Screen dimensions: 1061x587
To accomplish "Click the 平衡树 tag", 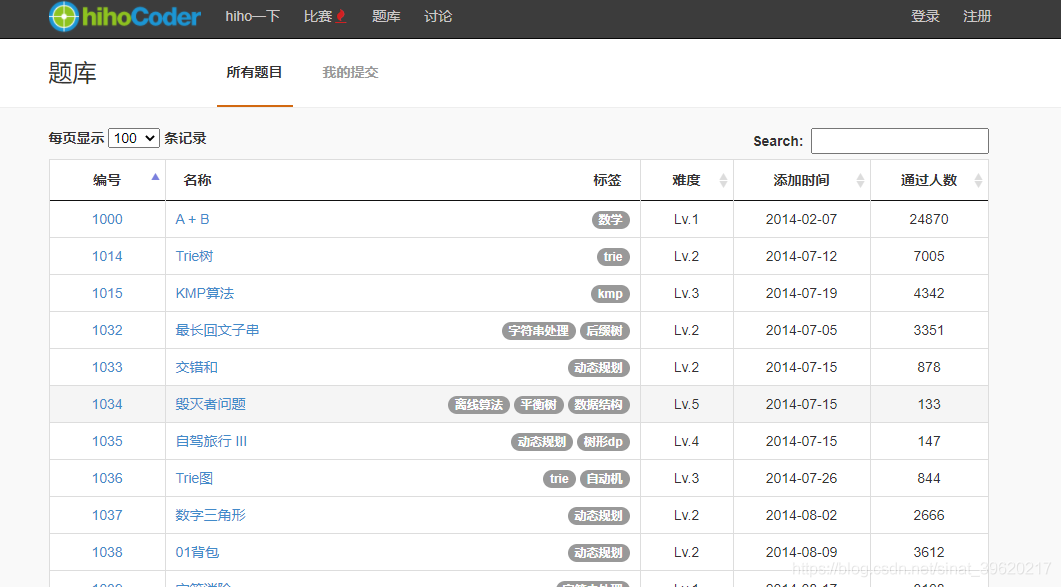I will 539,405.
